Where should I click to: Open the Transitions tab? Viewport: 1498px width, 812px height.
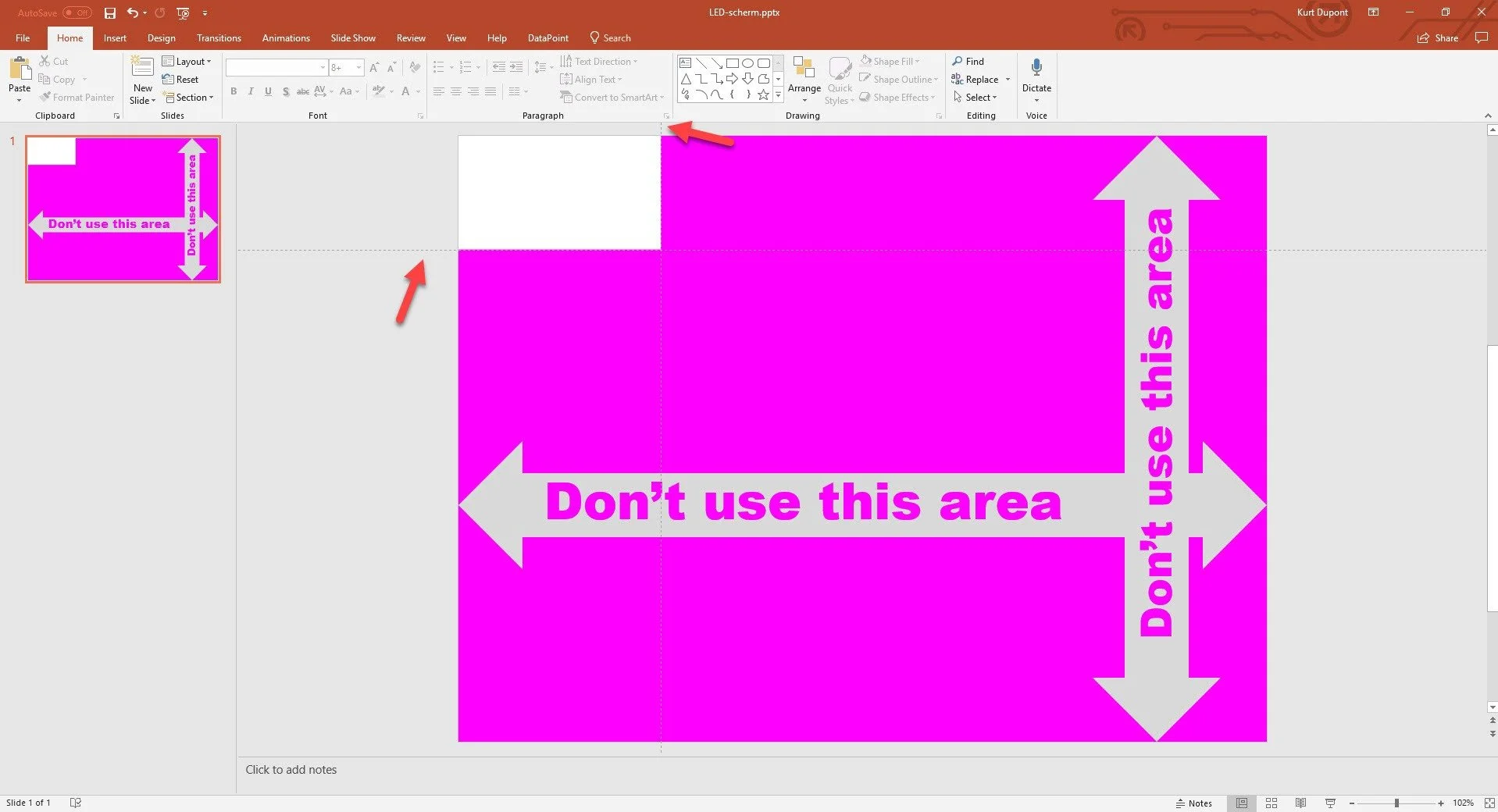(219, 37)
